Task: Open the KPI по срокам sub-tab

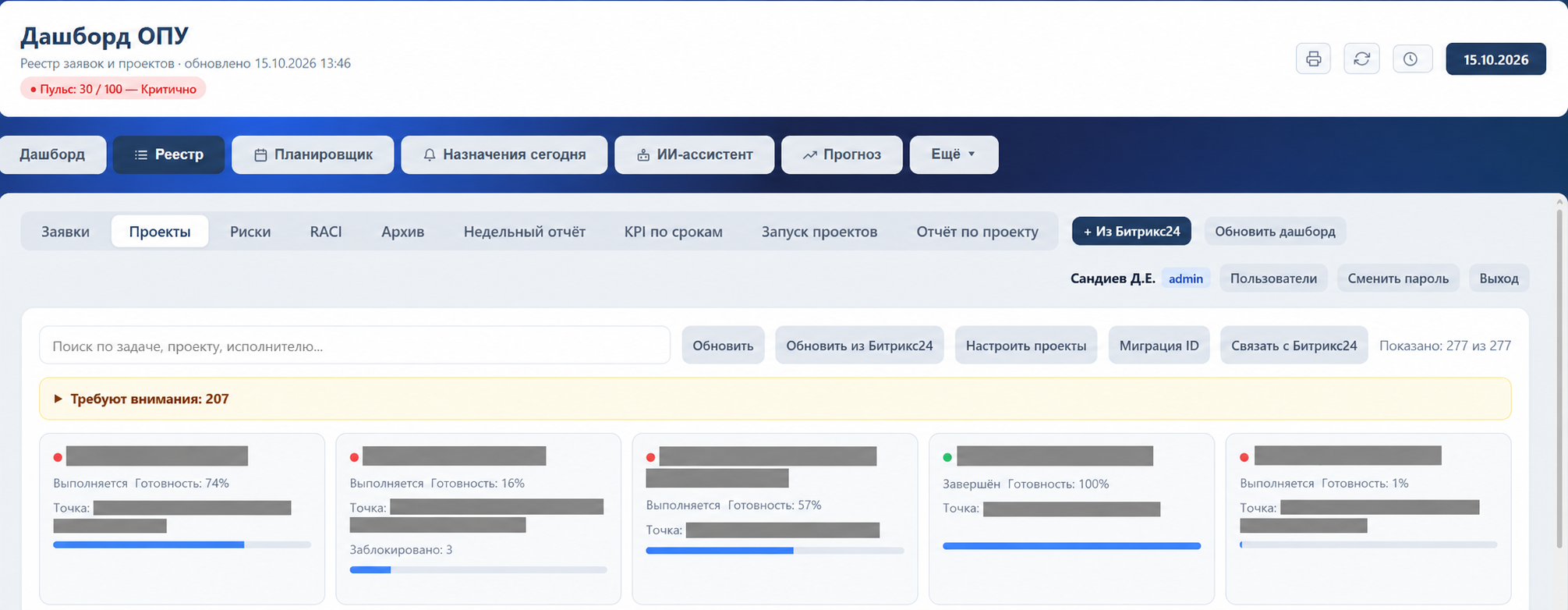Action: click(x=674, y=232)
